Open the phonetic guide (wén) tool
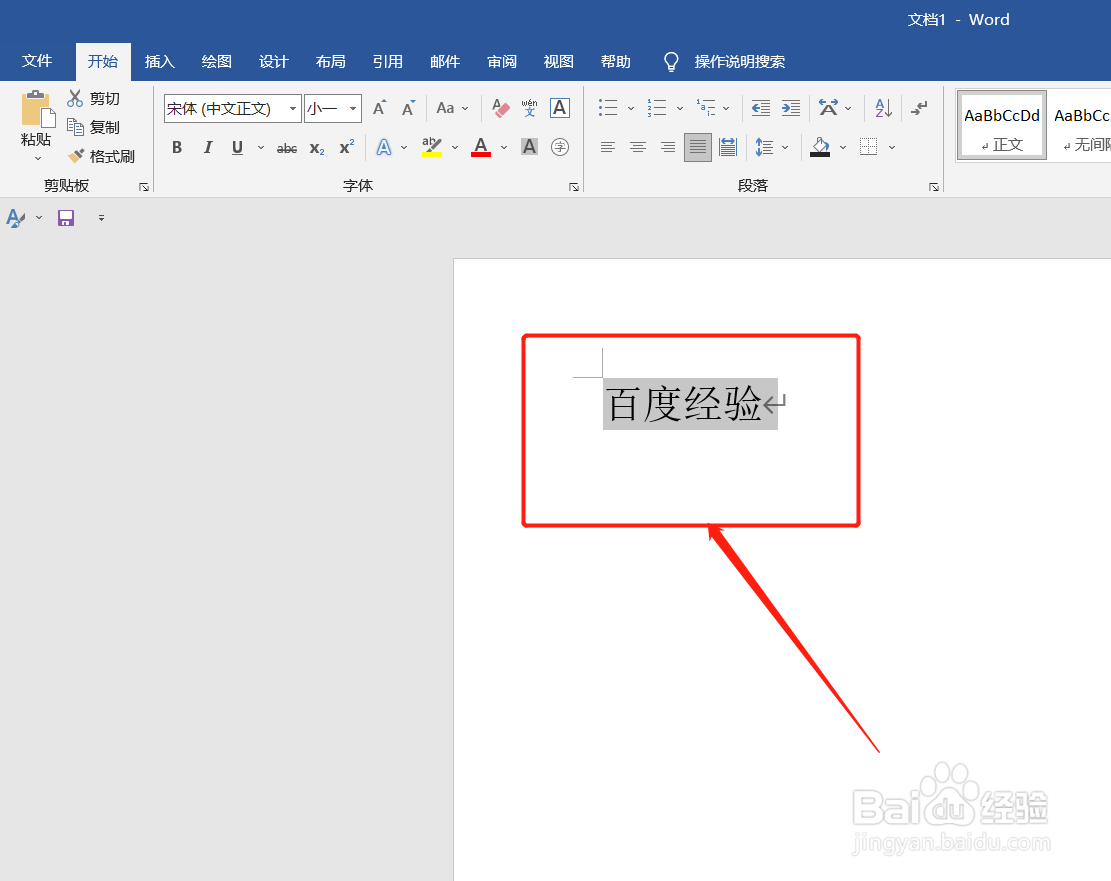This screenshot has width=1111, height=881. pos(529,108)
